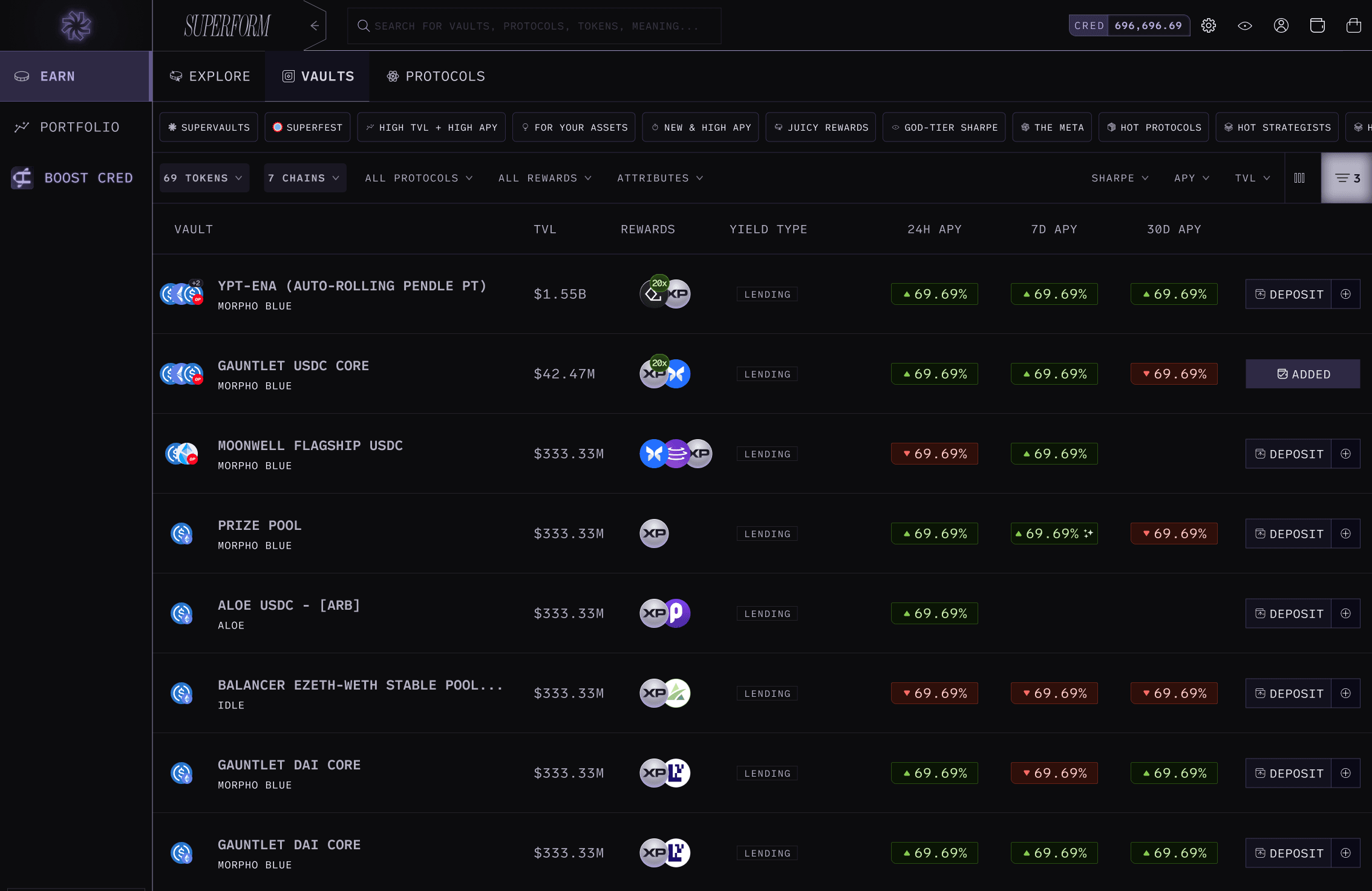Open the wallet icon in header
The width and height of the screenshot is (1372, 891).
tap(1317, 25)
